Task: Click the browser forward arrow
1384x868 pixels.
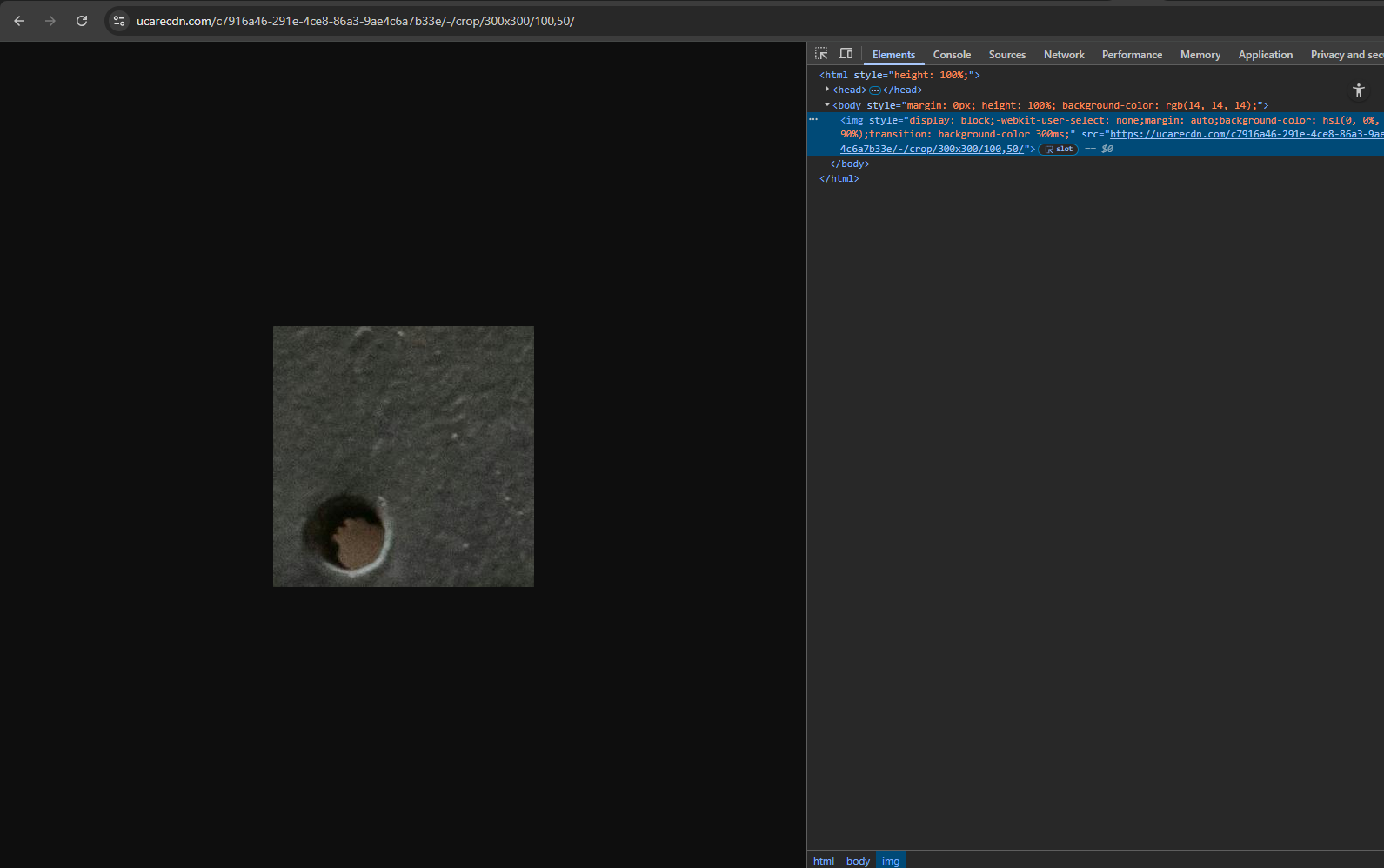Action: point(50,21)
